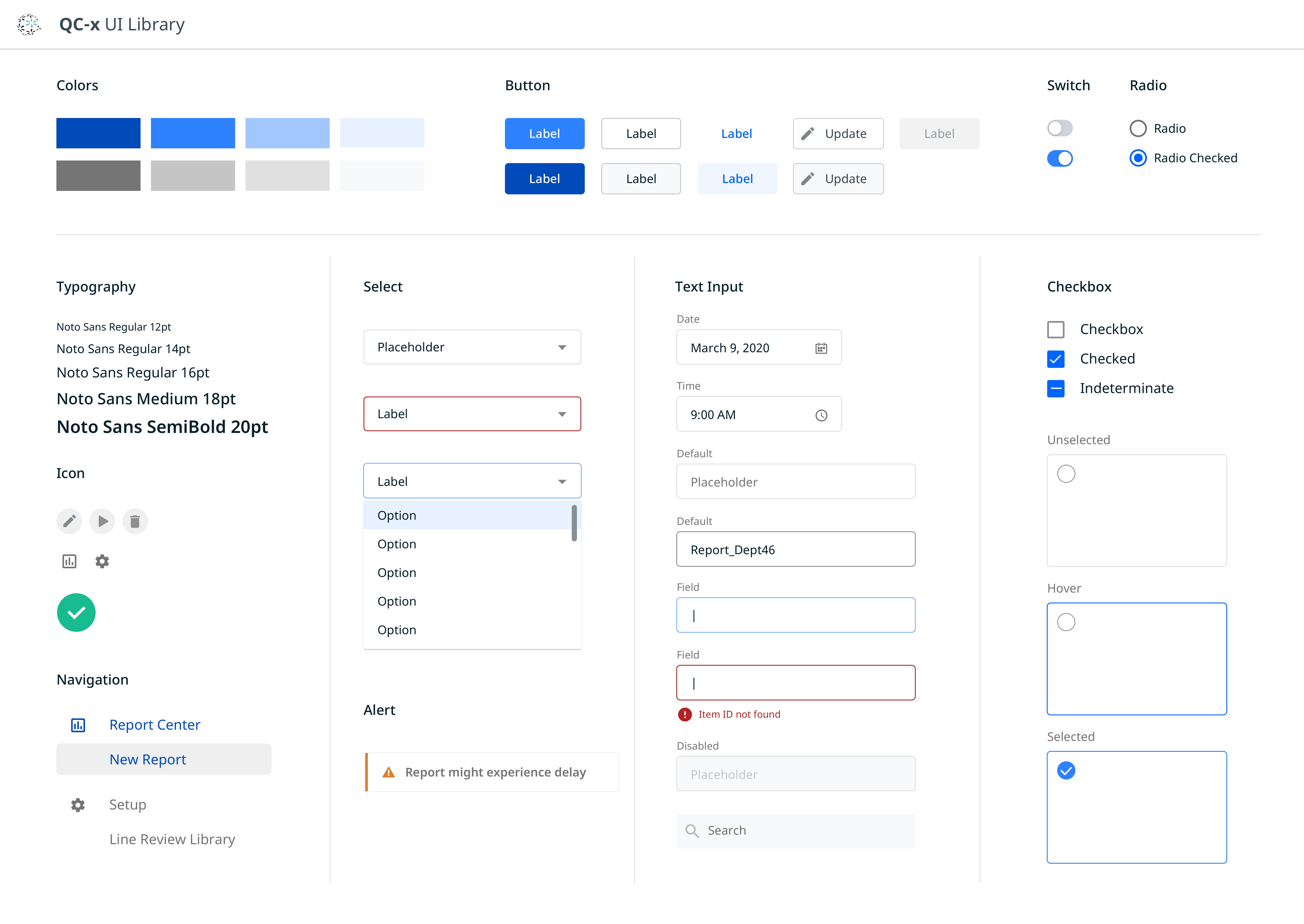
Task: Check the unchecked Checkbox option
Action: coord(1056,329)
